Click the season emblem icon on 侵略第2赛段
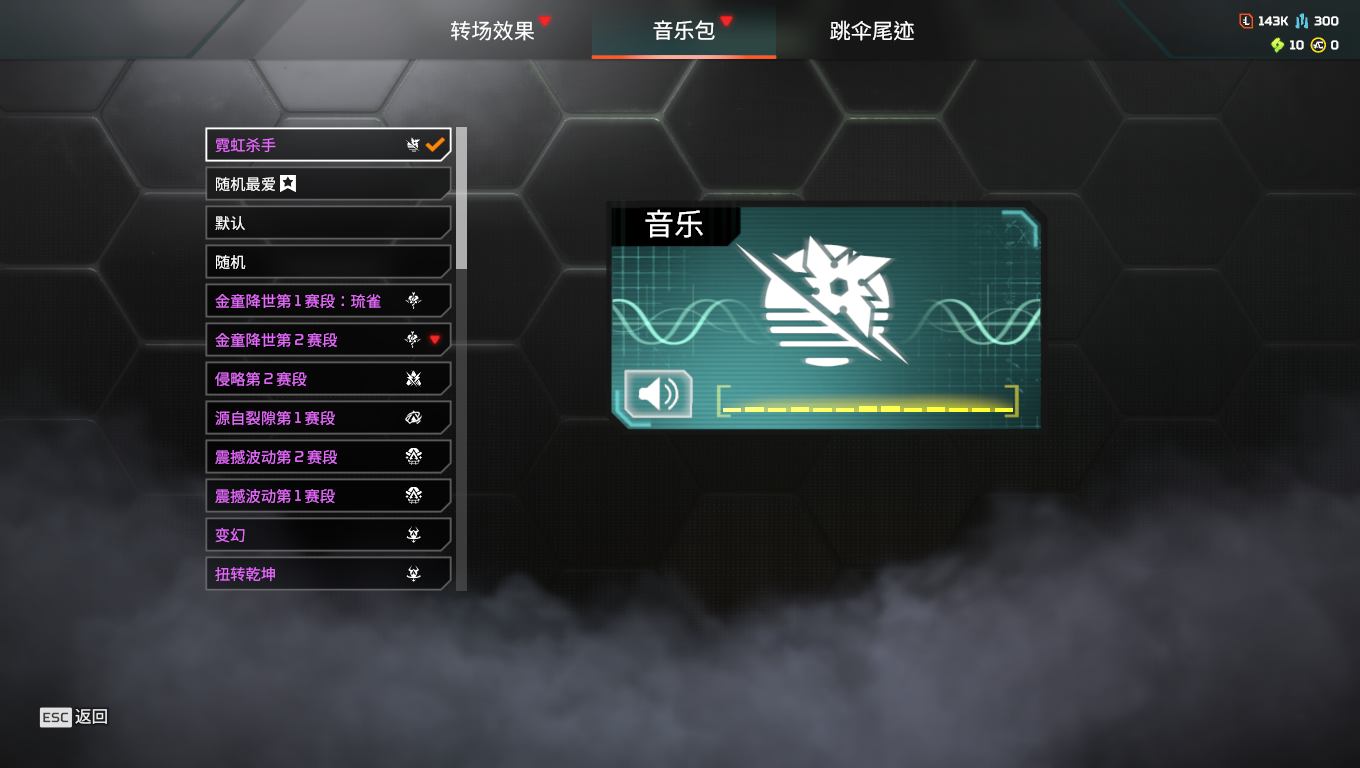 (413, 379)
